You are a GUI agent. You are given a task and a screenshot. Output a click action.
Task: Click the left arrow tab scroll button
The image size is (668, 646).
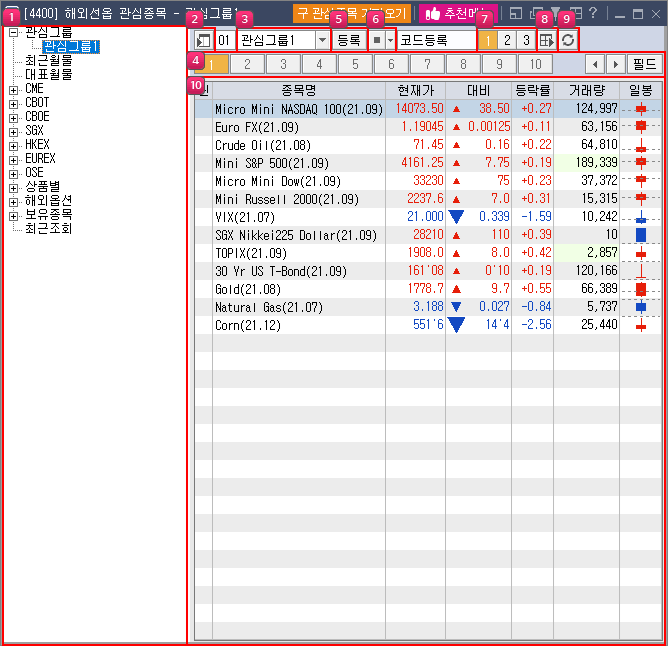point(595,64)
